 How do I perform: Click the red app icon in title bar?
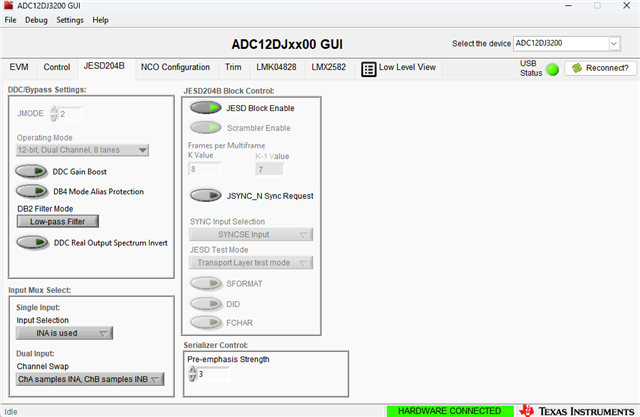tap(9, 5)
